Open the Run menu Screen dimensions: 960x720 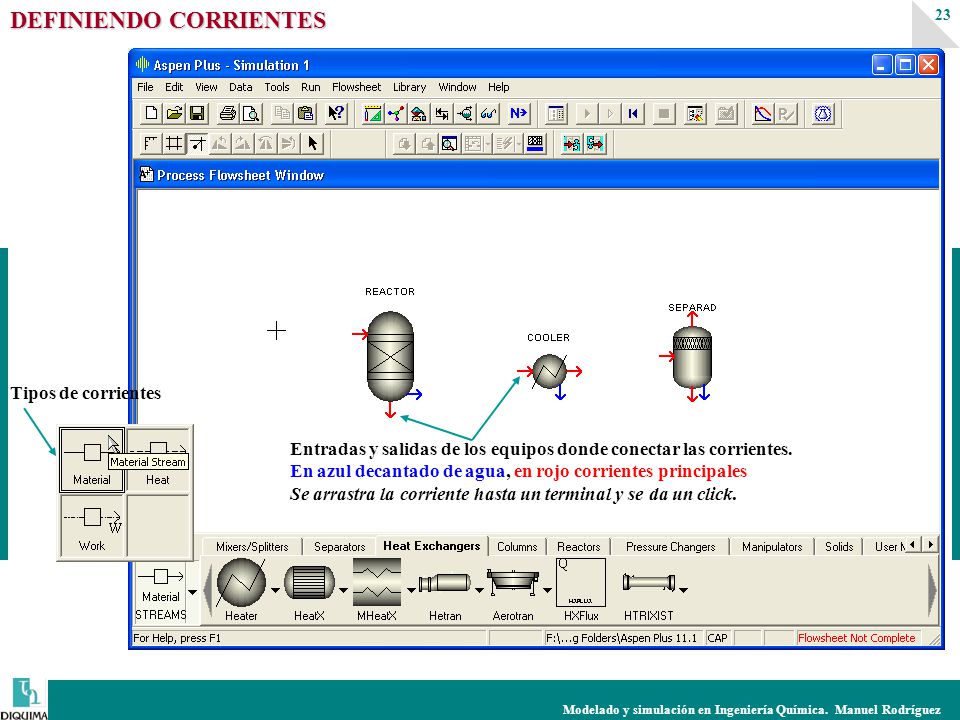(x=310, y=87)
